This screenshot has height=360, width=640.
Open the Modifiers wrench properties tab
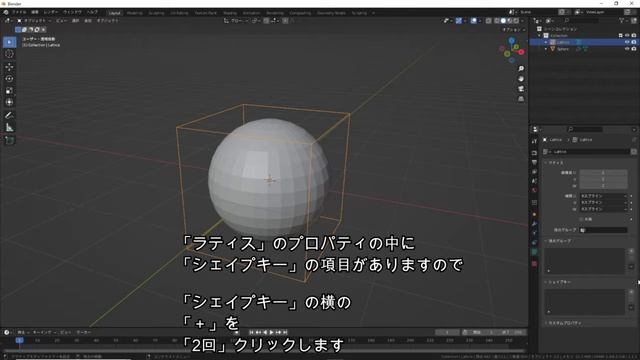[534, 224]
